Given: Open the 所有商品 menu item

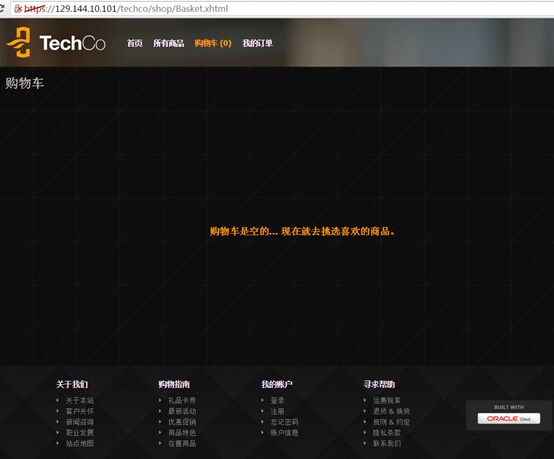Looking at the screenshot, I should 169,43.
